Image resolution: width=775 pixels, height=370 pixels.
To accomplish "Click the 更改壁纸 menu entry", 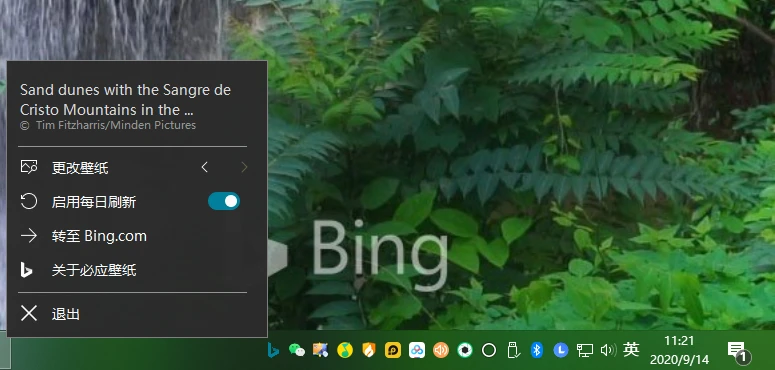I will coord(80,168).
